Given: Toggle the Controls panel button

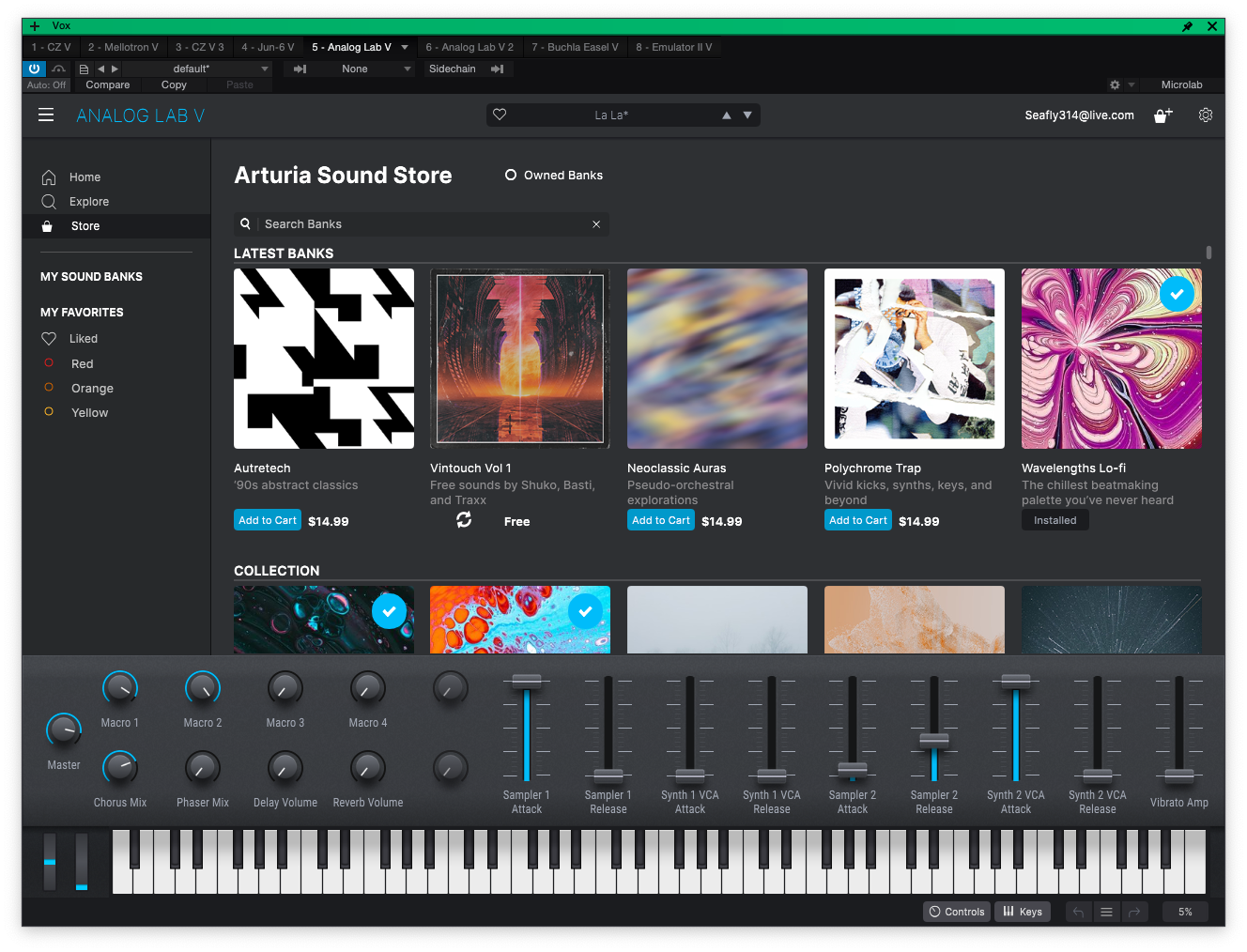Looking at the screenshot, I should [x=957, y=912].
